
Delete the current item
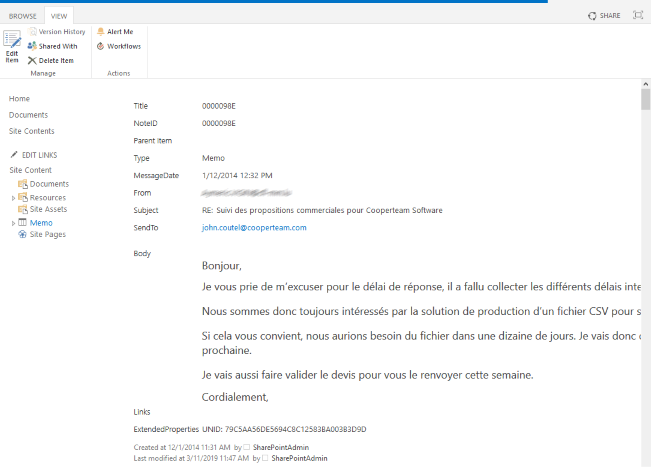51,61
